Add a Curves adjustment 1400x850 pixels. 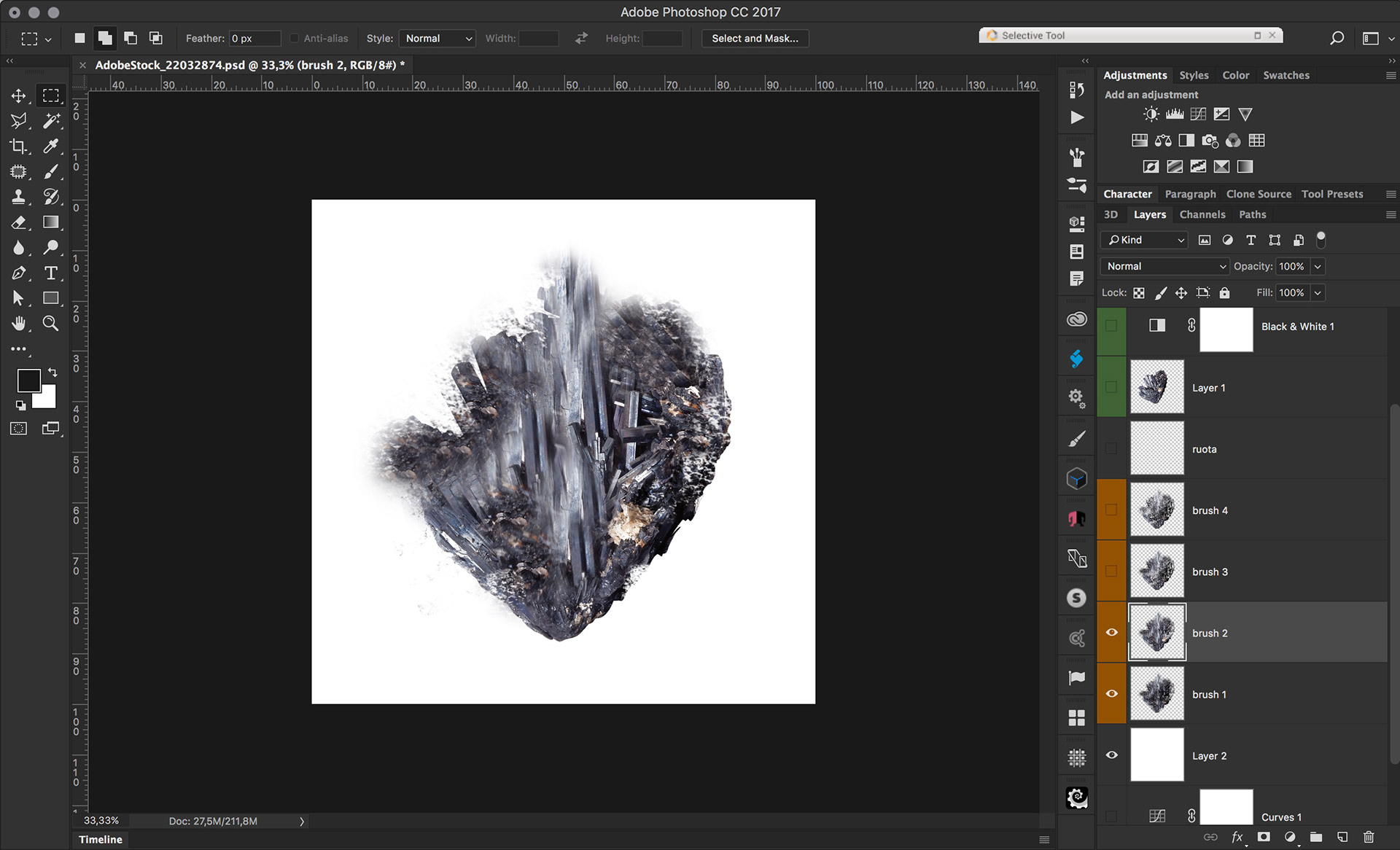tap(1198, 114)
